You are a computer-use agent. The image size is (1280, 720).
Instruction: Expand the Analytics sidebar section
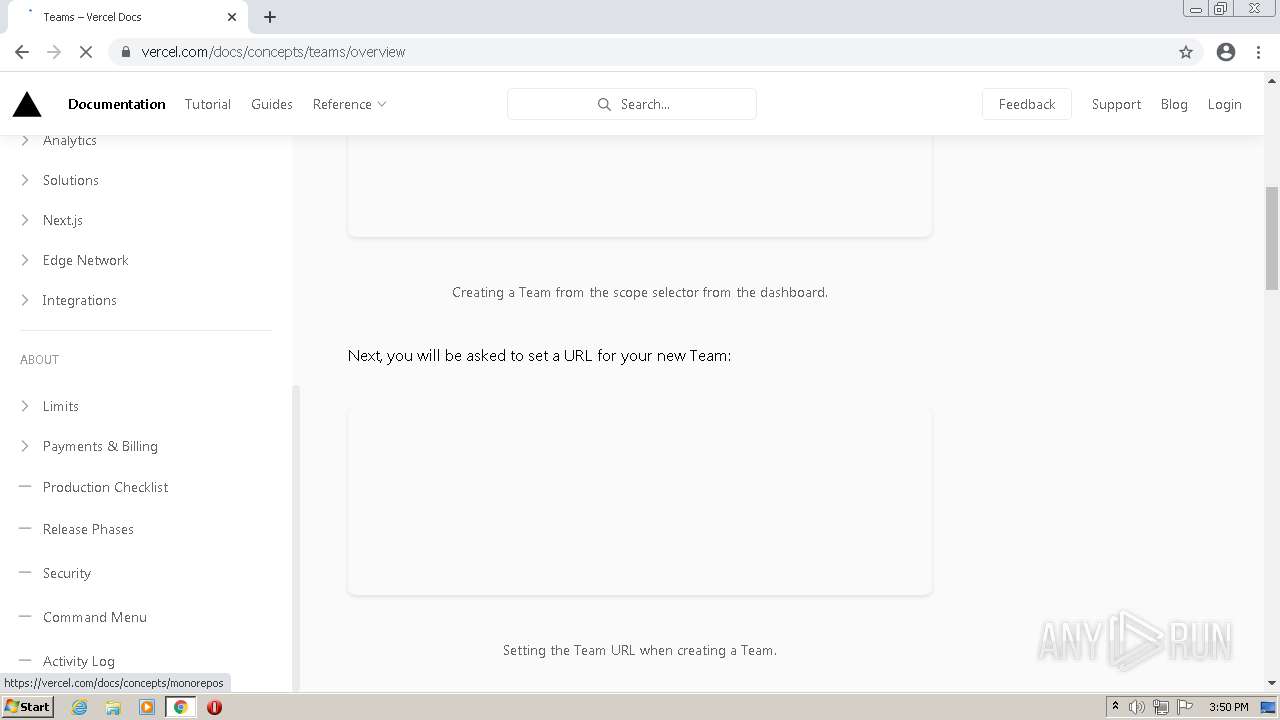click(x=25, y=140)
